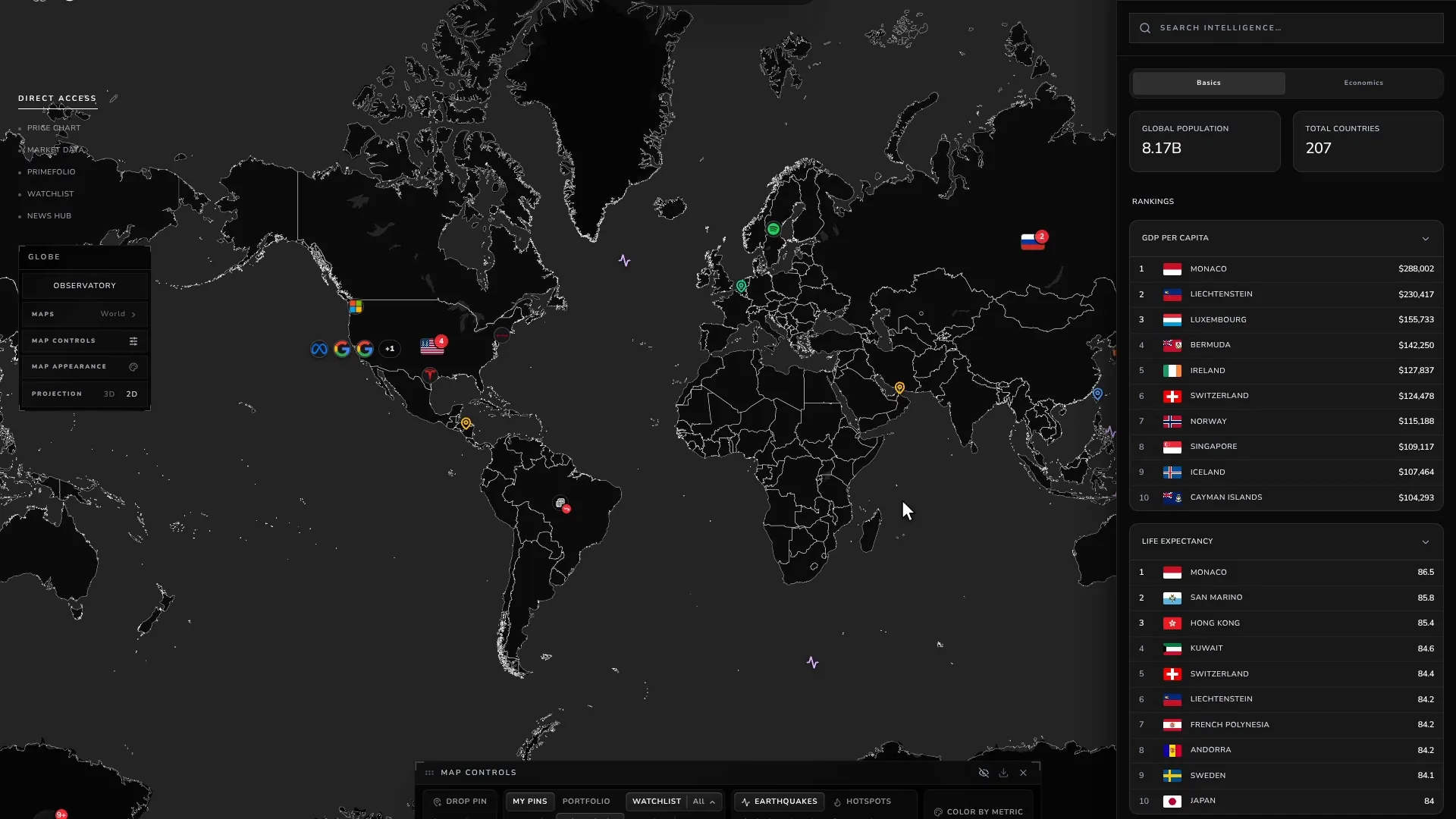The image size is (1456, 819).
Task: Click the green location pin over Britain
Action: 741,287
